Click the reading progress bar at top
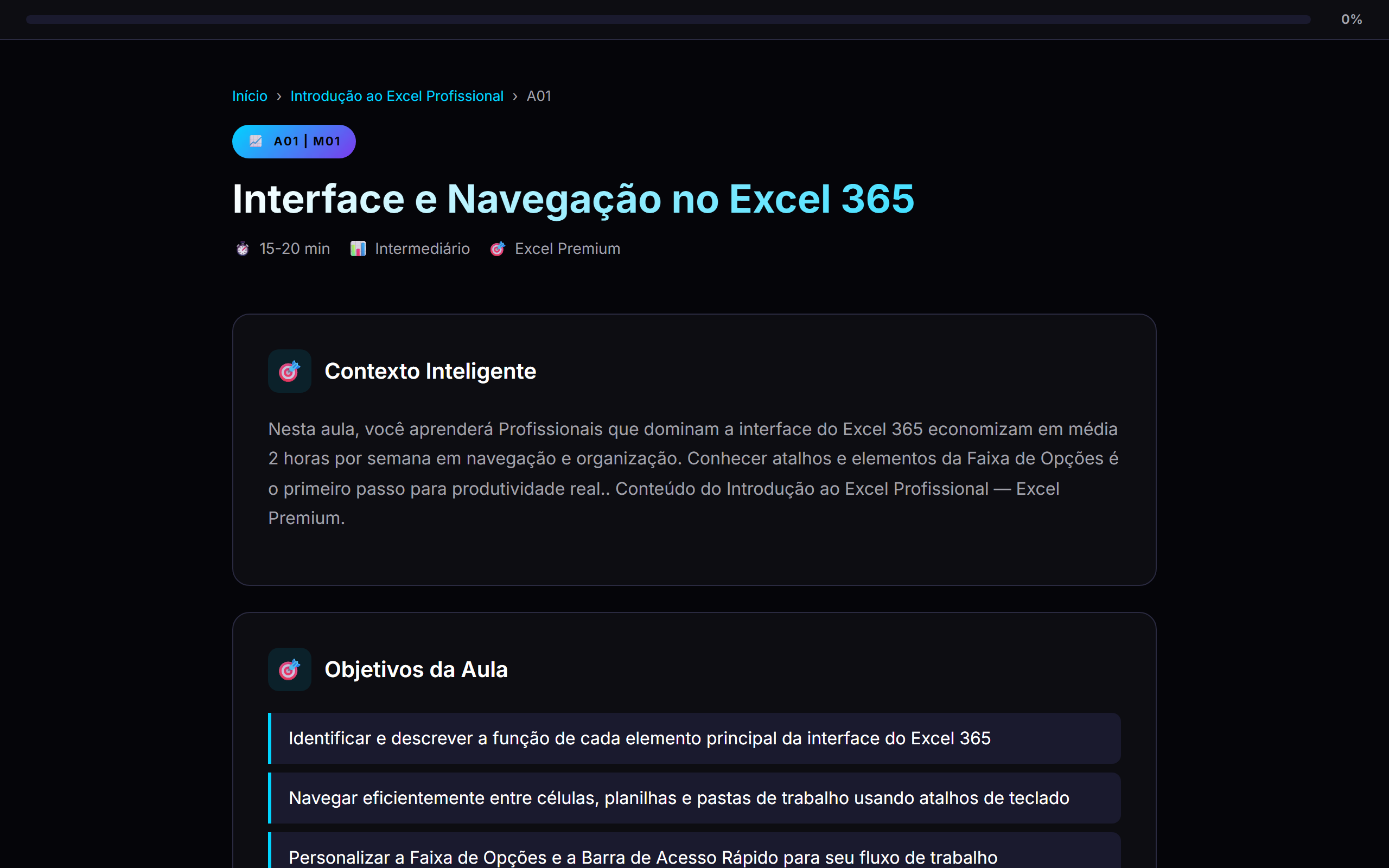1389x868 pixels. pyautogui.click(x=668, y=20)
